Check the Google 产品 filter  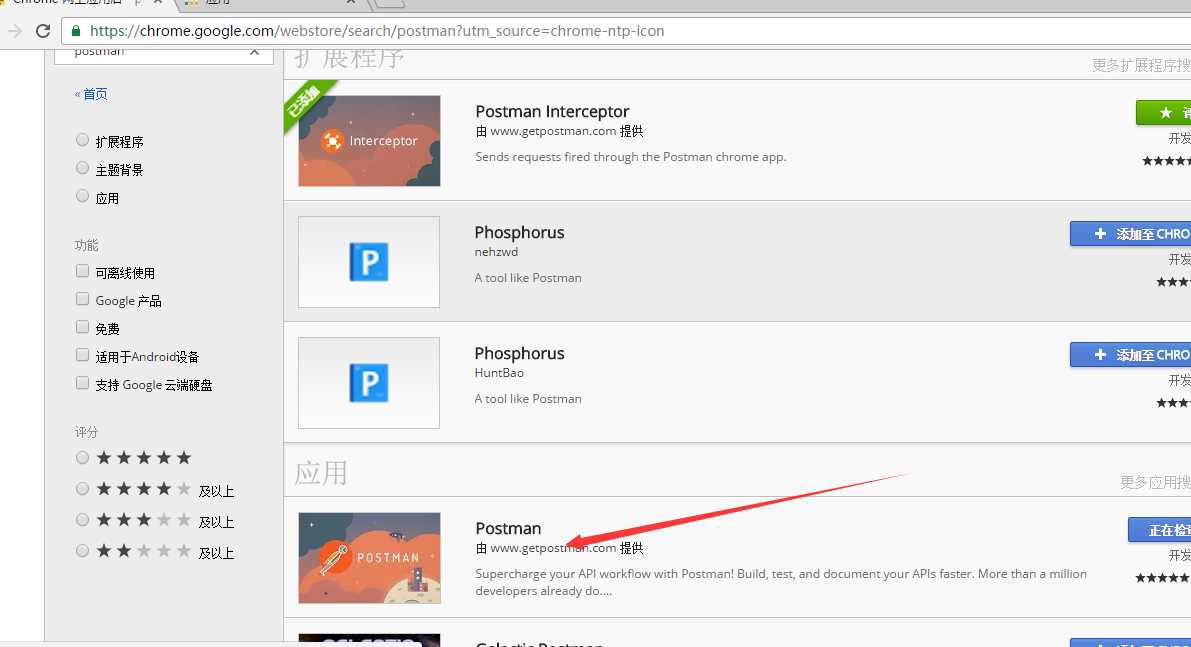coord(82,299)
